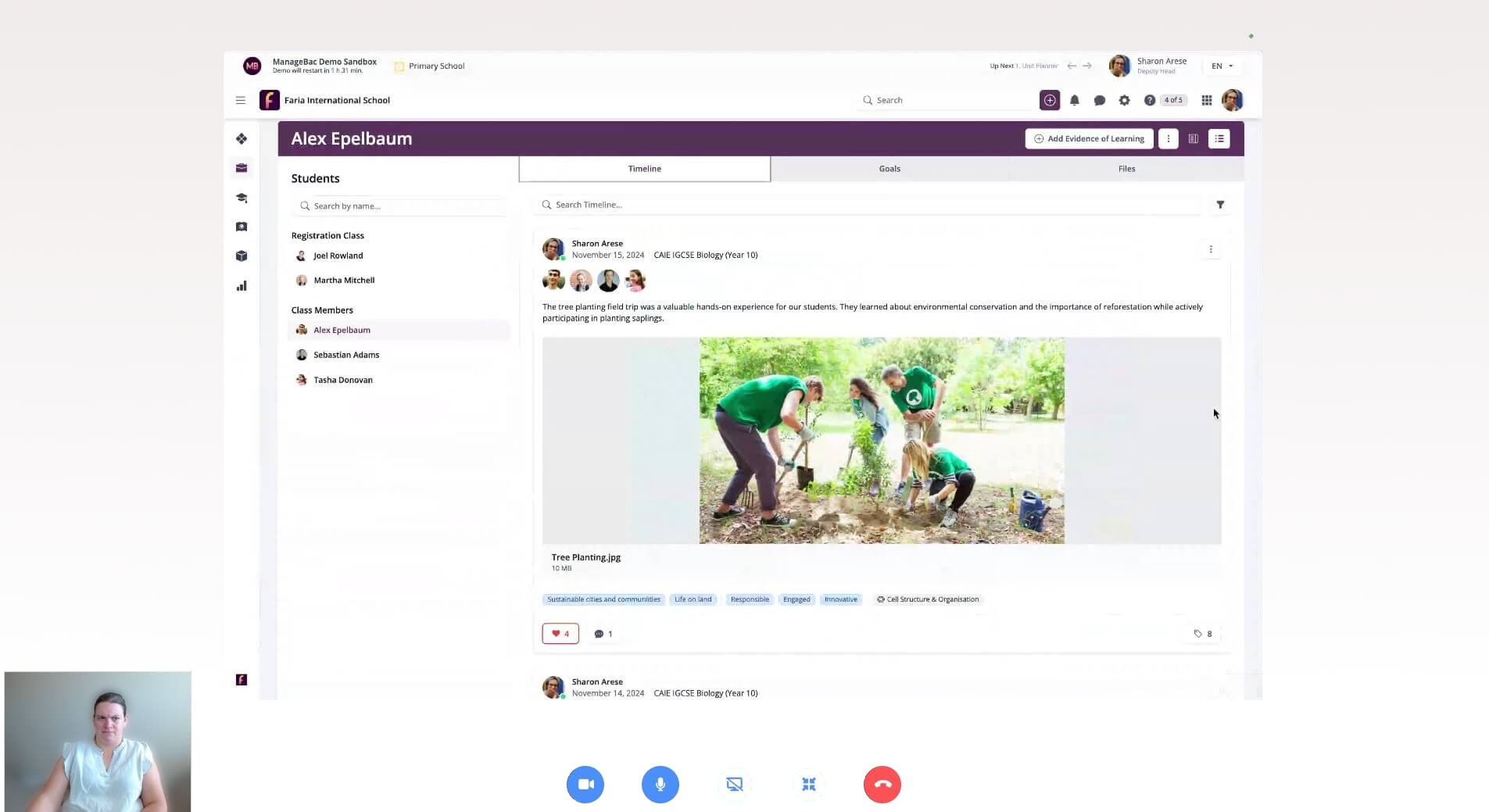Click the analytics bar chart sidebar icon

pyautogui.click(x=242, y=286)
